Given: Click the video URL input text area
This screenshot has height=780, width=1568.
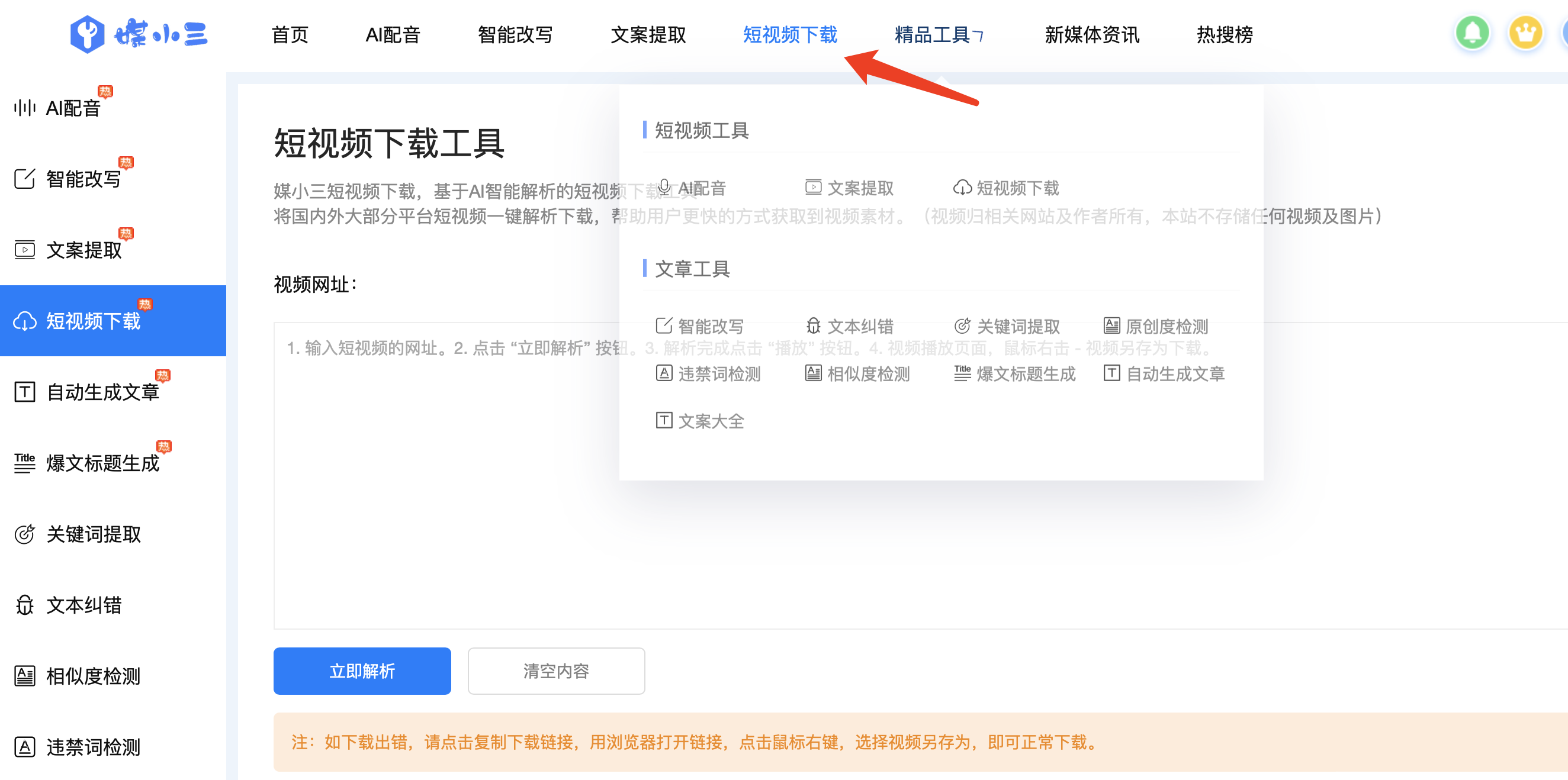Looking at the screenshot, I should click(x=920, y=476).
